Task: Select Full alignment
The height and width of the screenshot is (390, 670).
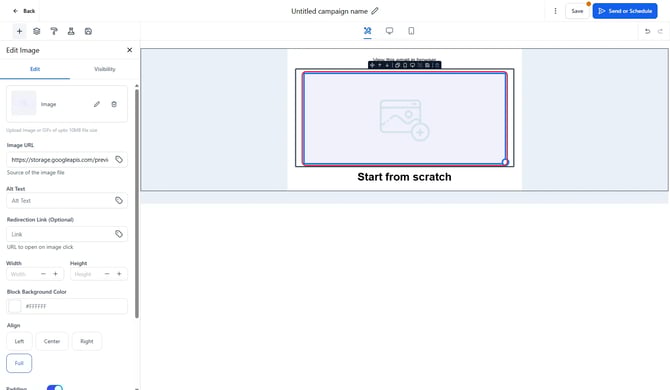Action: (x=19, y=363)
